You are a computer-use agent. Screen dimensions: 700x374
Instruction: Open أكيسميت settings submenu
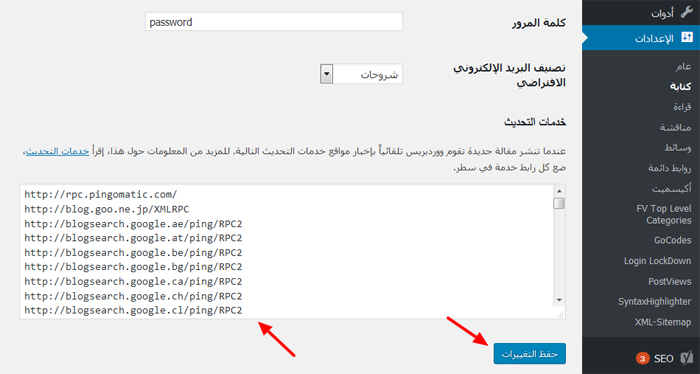[x=671, y=189]
